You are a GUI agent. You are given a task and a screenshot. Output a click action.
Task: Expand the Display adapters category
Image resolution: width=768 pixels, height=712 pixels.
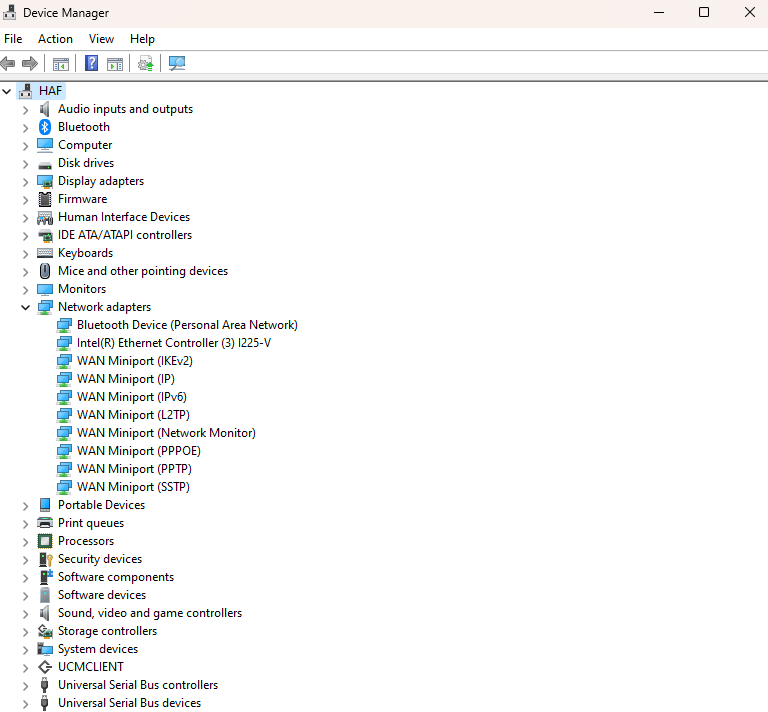click(25, 182)
